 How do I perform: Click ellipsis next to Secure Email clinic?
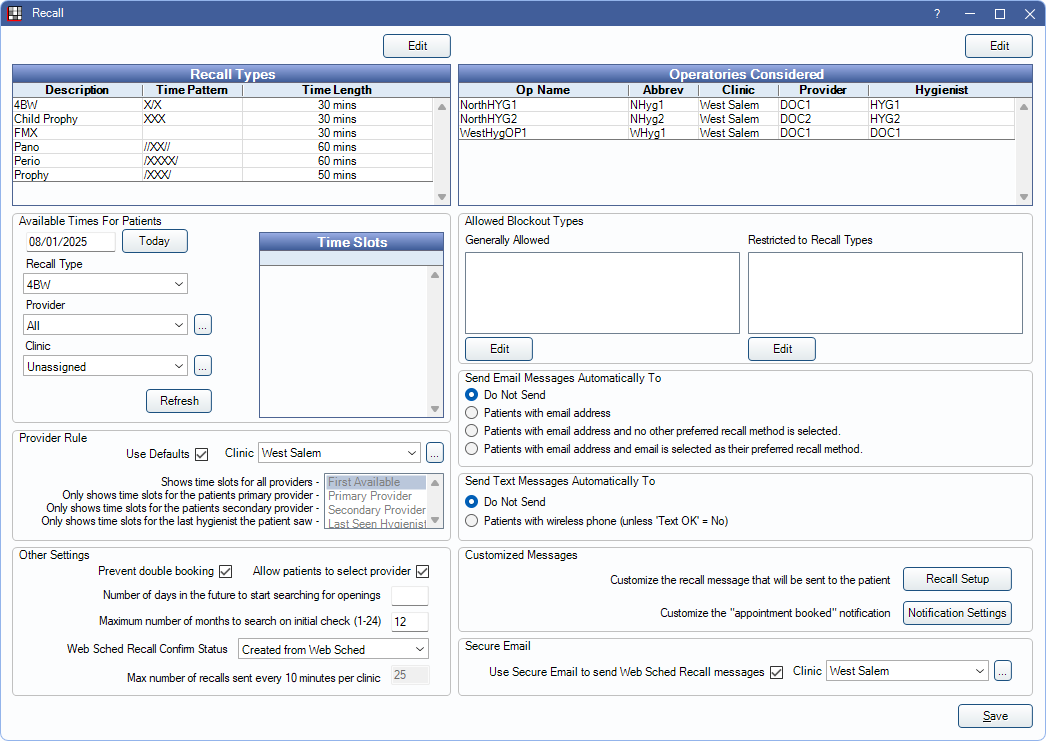pos(1002,672)
